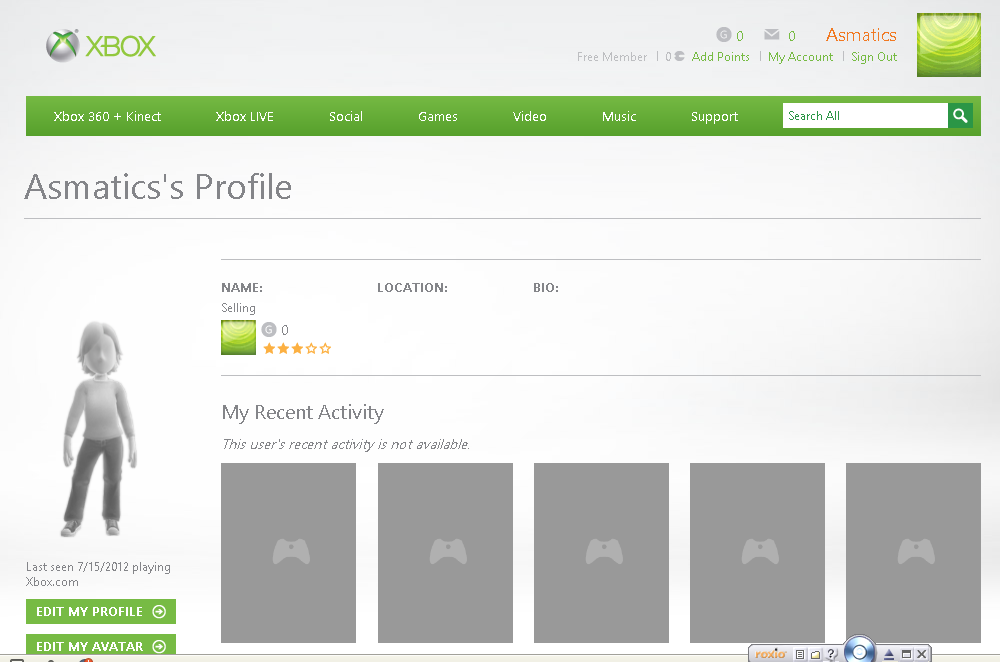Click the Roxio help question mark
The height and width of the screenshot is (662, 1000).
click(x=830, y=654)
